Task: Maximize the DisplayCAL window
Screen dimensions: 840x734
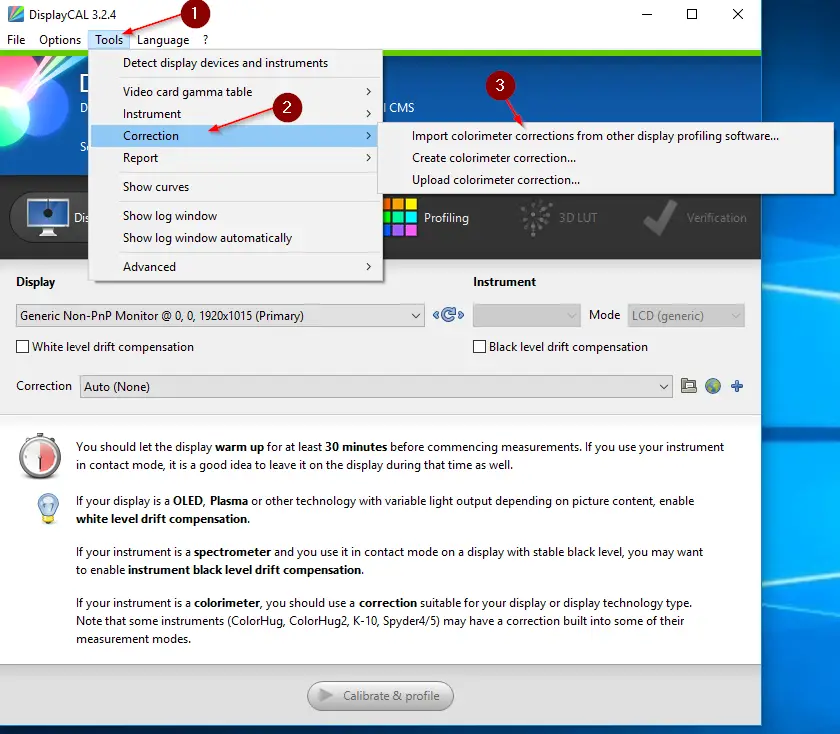Action: pos(692,14)
